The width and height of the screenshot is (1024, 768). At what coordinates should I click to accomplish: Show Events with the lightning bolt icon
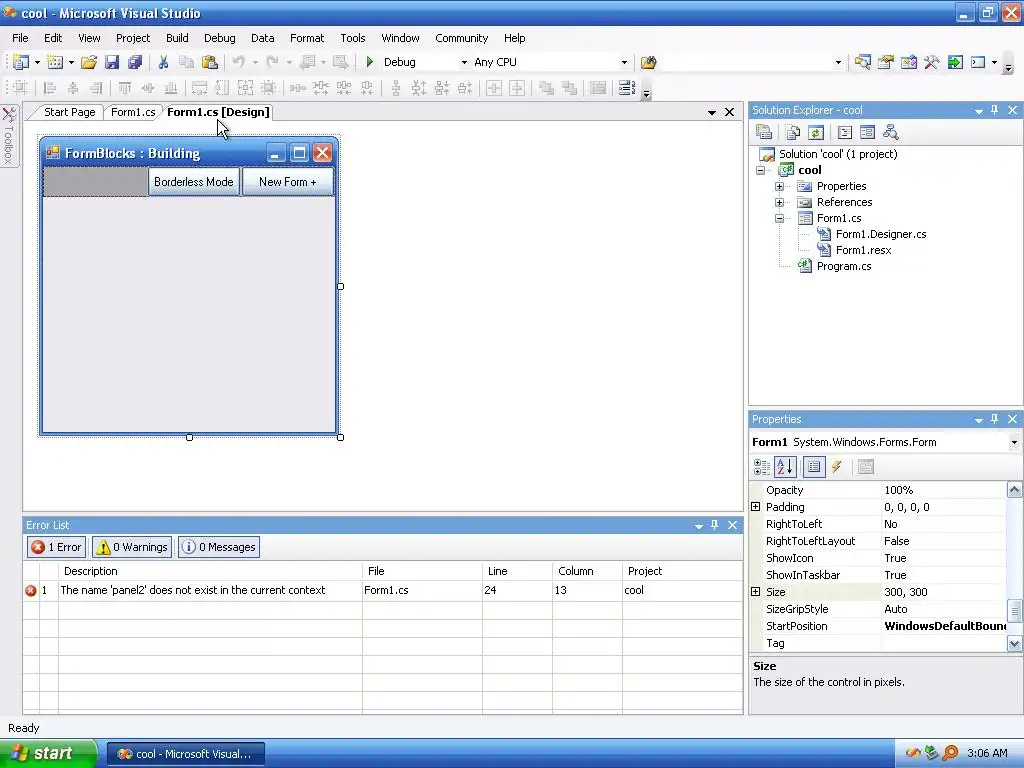(837, 467)
